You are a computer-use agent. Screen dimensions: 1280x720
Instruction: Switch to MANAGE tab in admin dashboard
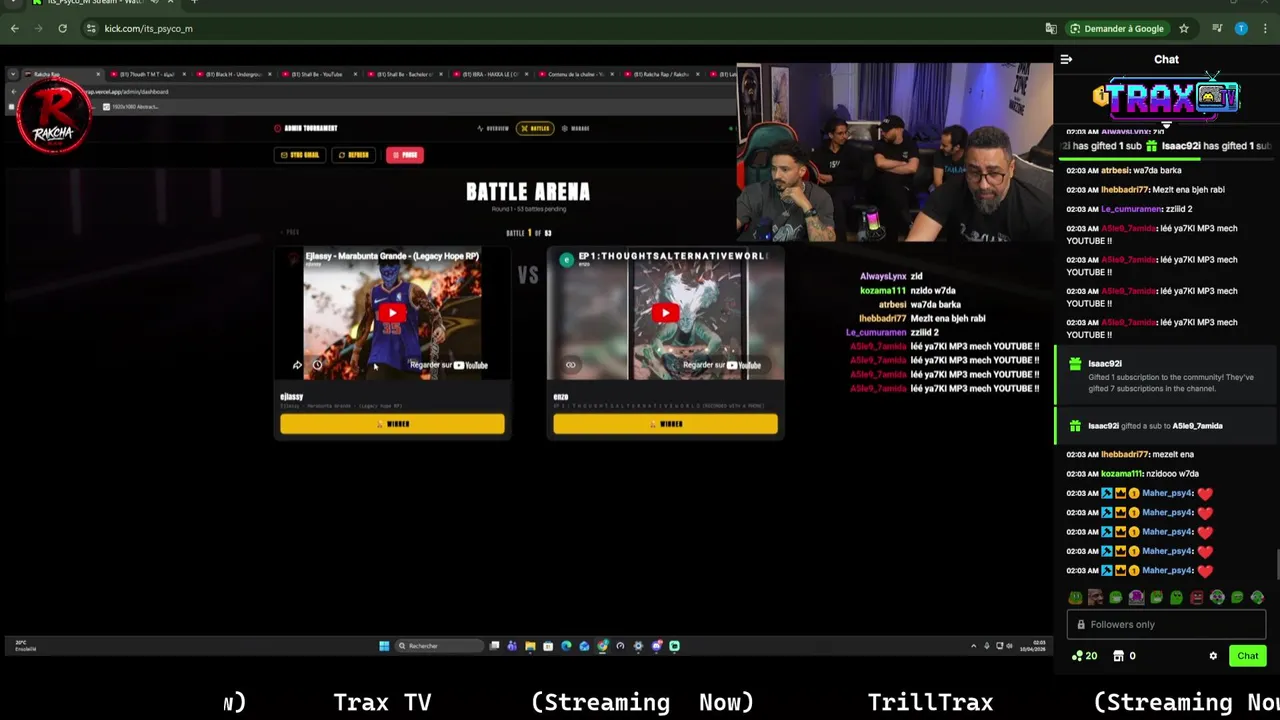575,128
